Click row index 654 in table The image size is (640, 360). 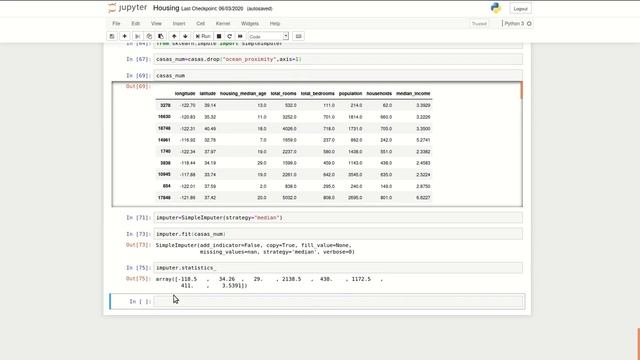[167, 186]
